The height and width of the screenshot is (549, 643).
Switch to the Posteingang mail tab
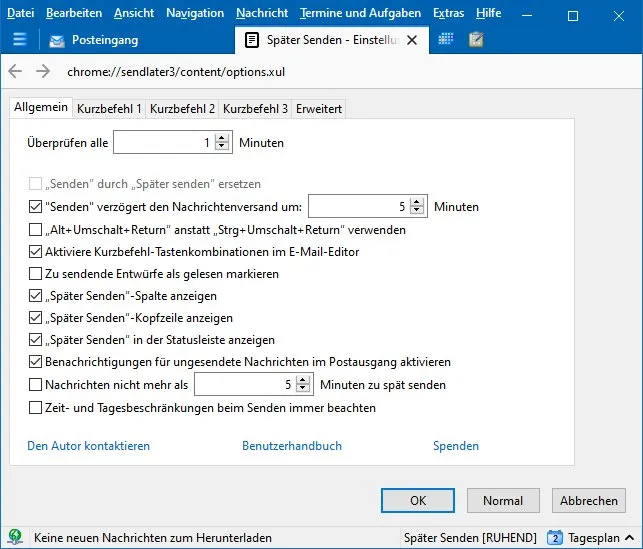pyautogui.click(x=94, y=40)
